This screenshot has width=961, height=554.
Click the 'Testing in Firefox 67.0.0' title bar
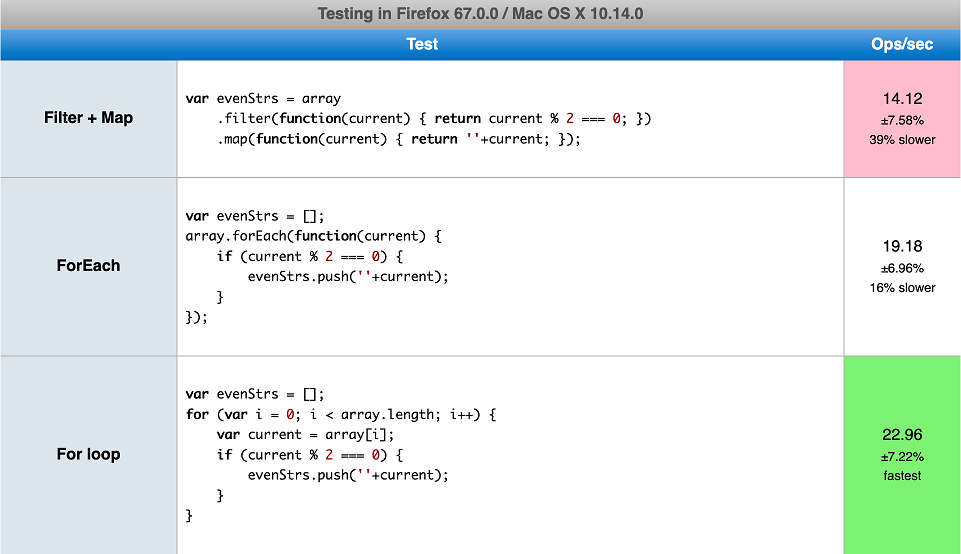(480, 14)
